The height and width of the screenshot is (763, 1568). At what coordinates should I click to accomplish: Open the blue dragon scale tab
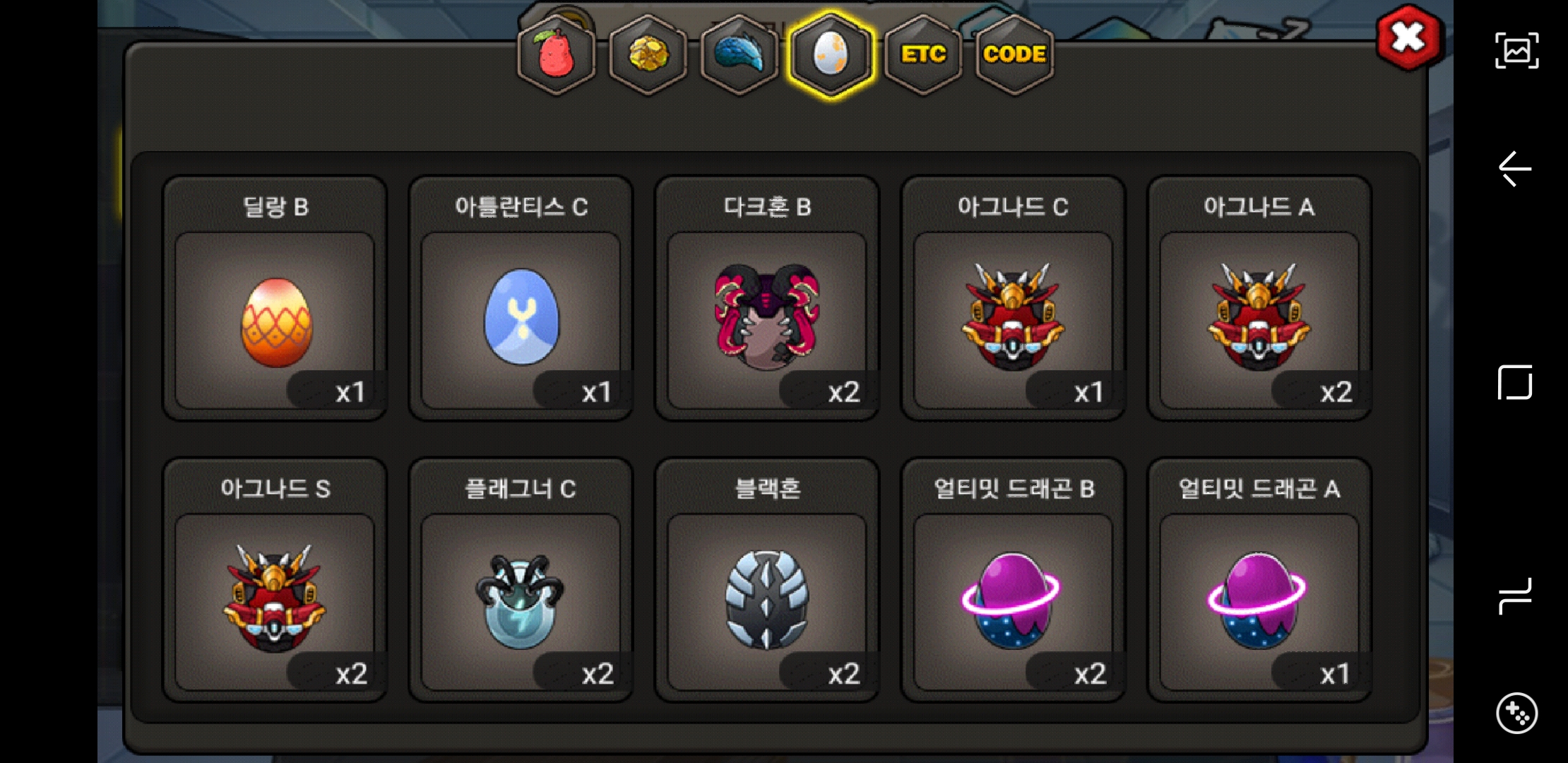[740, 54]
